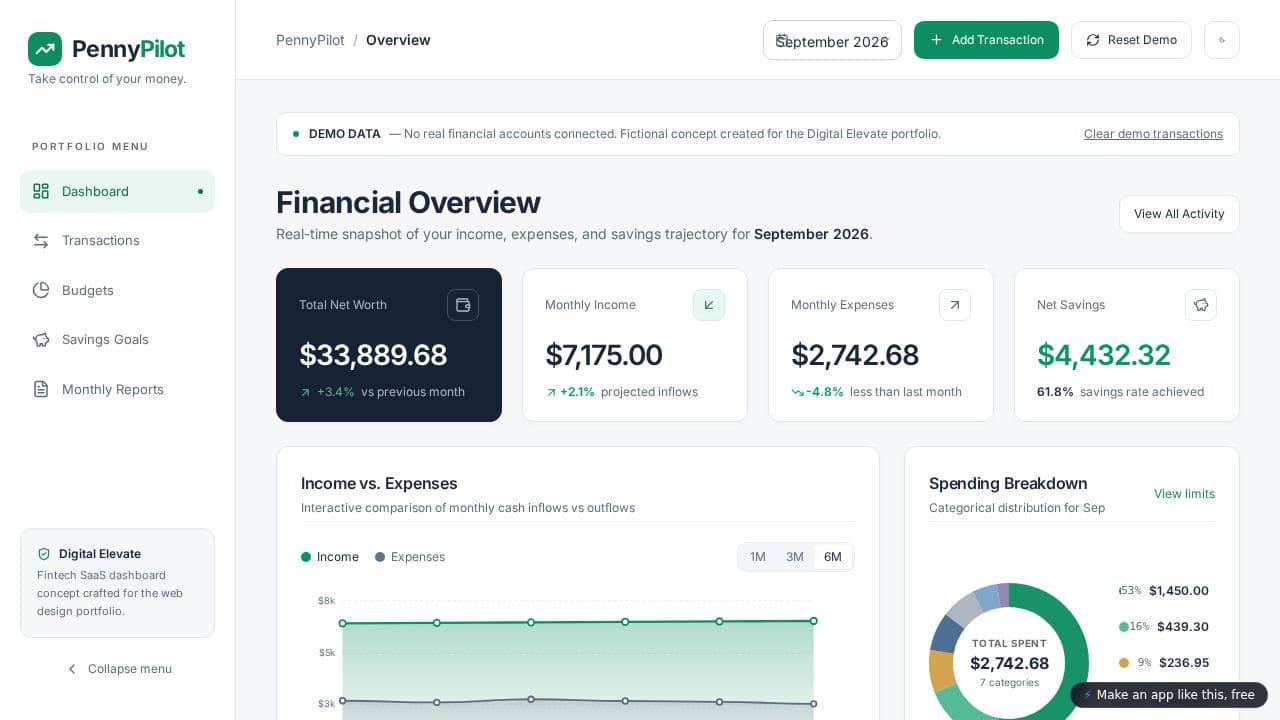
Task: Collapse the sidebar menu
Action: [118, 669]
